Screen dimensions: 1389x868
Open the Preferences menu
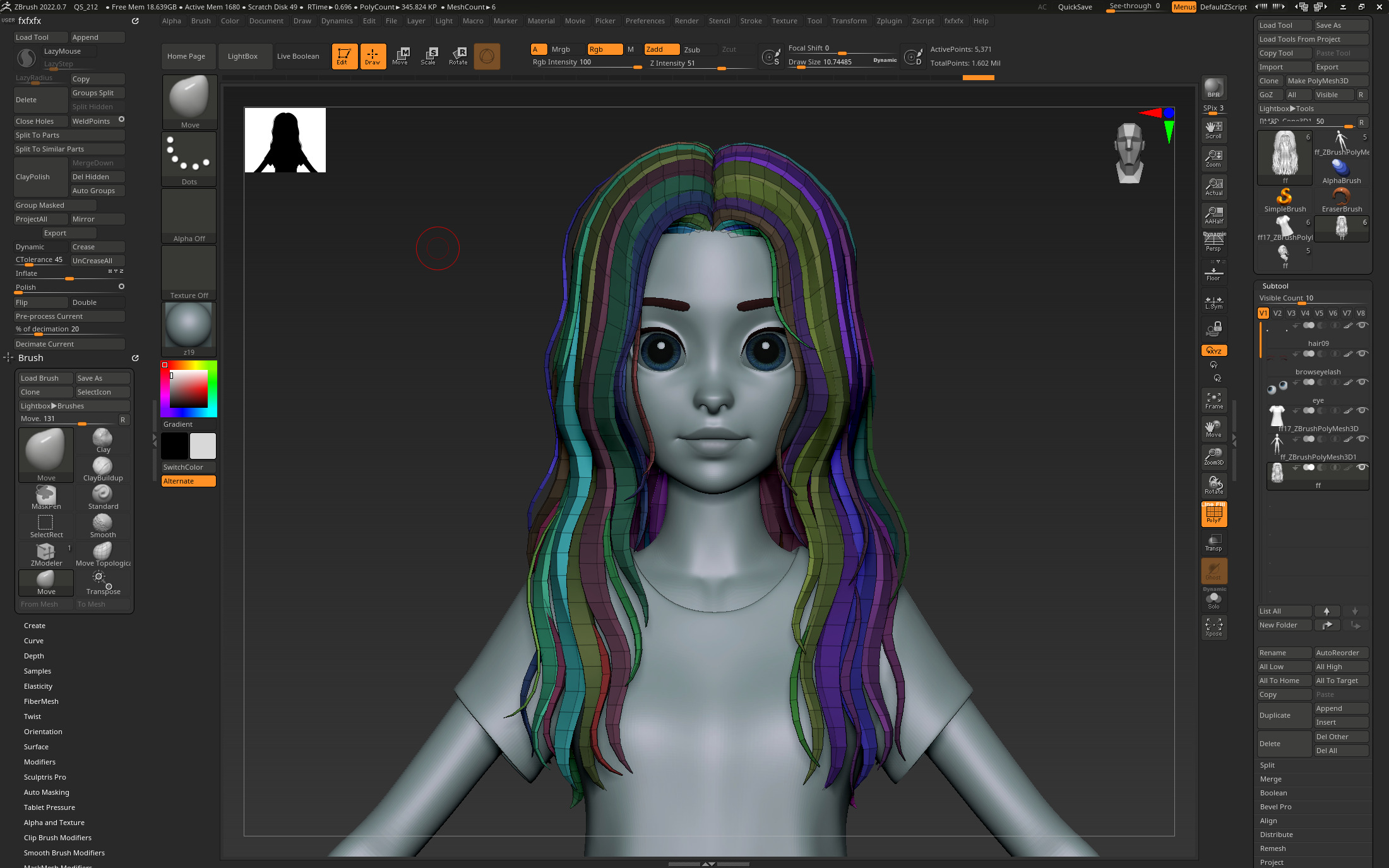tap(645, 21)
